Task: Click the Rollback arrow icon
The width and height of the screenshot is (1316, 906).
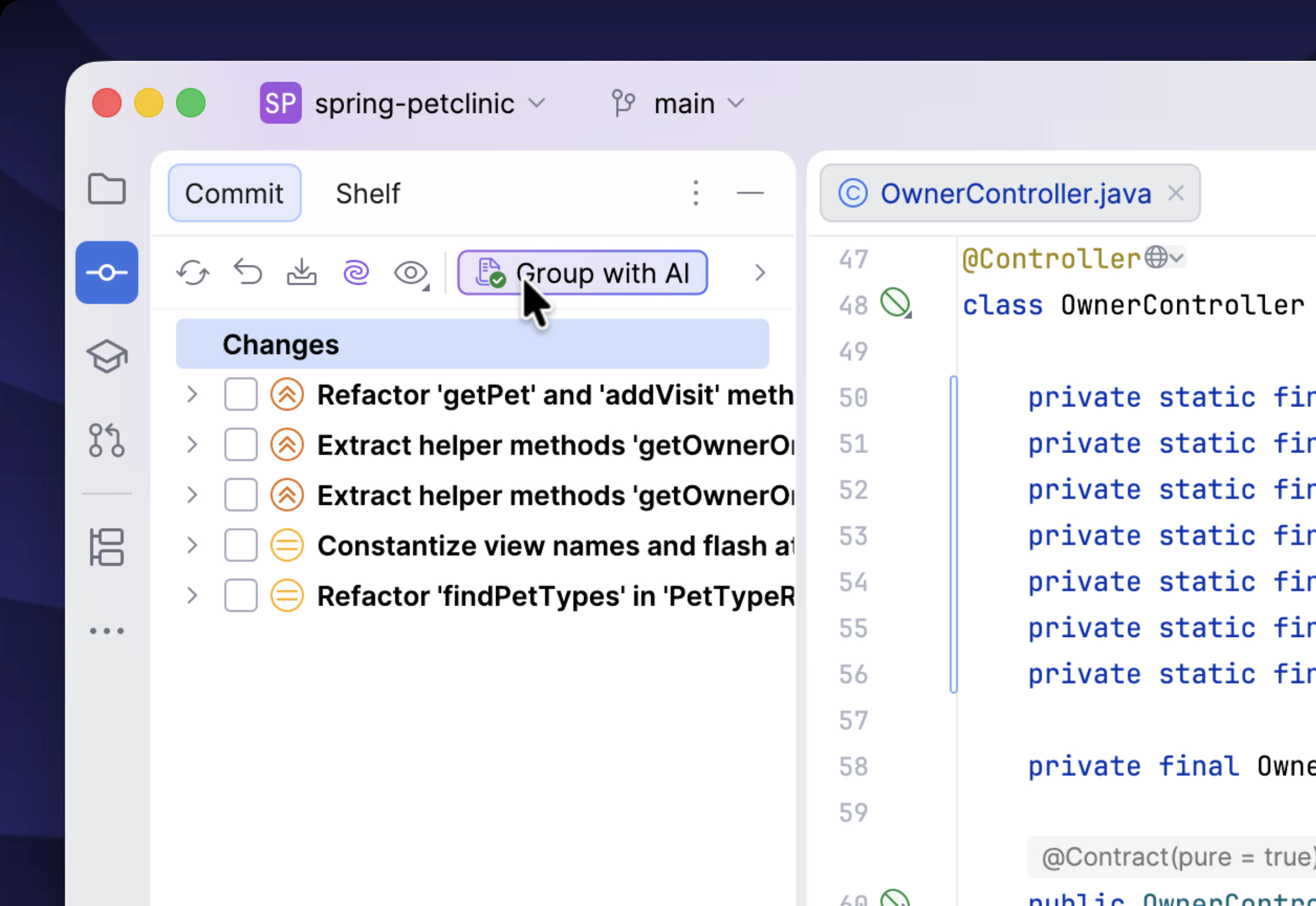Action: coord(248,272)
